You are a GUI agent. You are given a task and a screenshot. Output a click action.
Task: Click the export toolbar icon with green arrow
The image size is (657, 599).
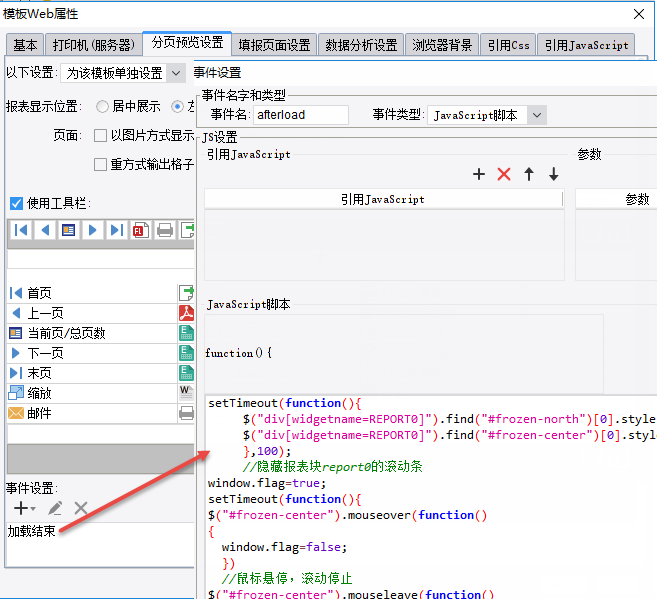pos(187,230)
